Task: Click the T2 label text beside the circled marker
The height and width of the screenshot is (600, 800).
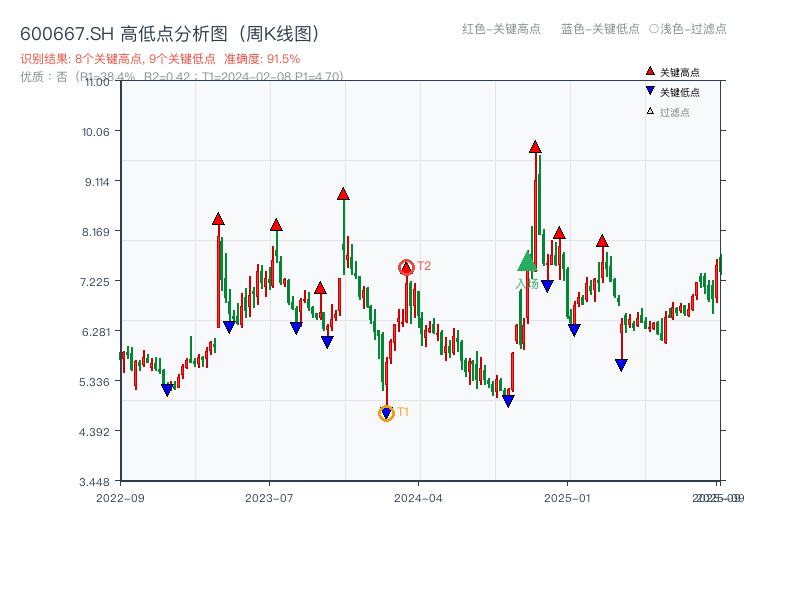Action: pyautogui.click(x=424, y=267)
